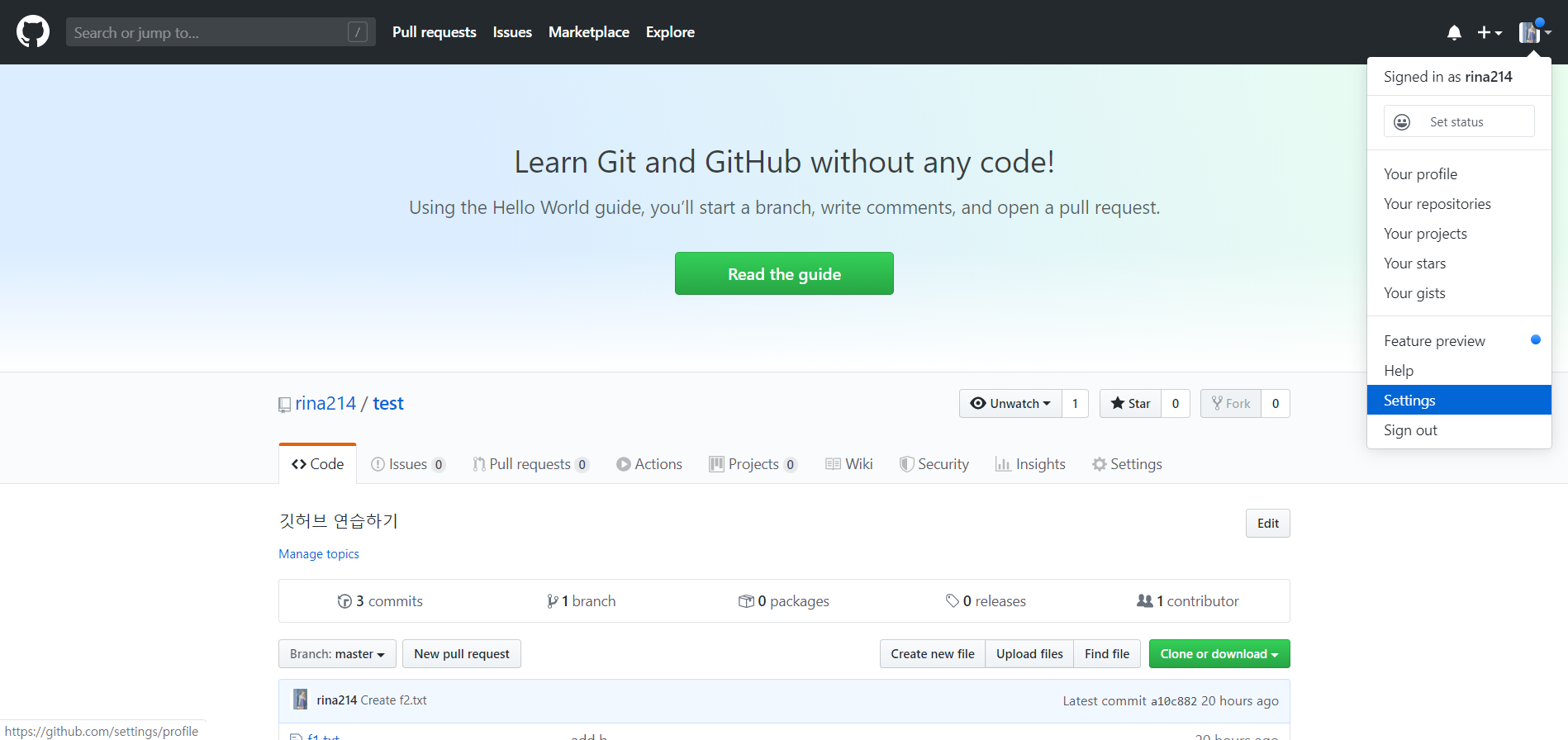1568x740 pixels.
Task: Click New pull request
Action: pyautogui.click(x=462, y=653)
